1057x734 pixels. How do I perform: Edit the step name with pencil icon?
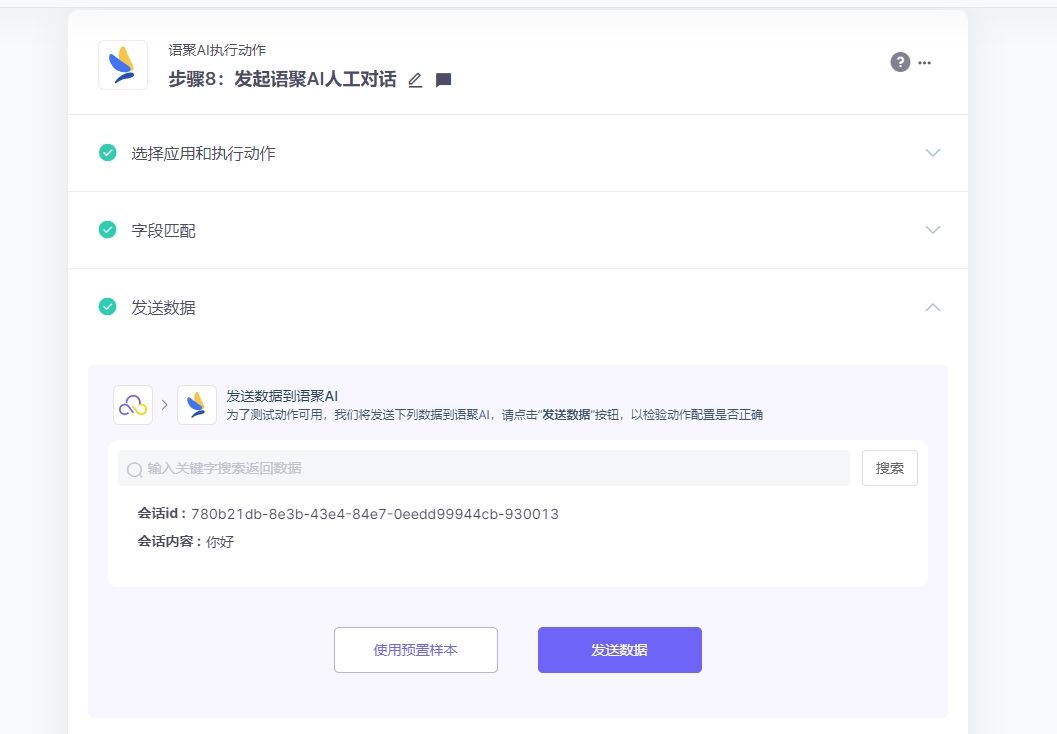point(415,80)
